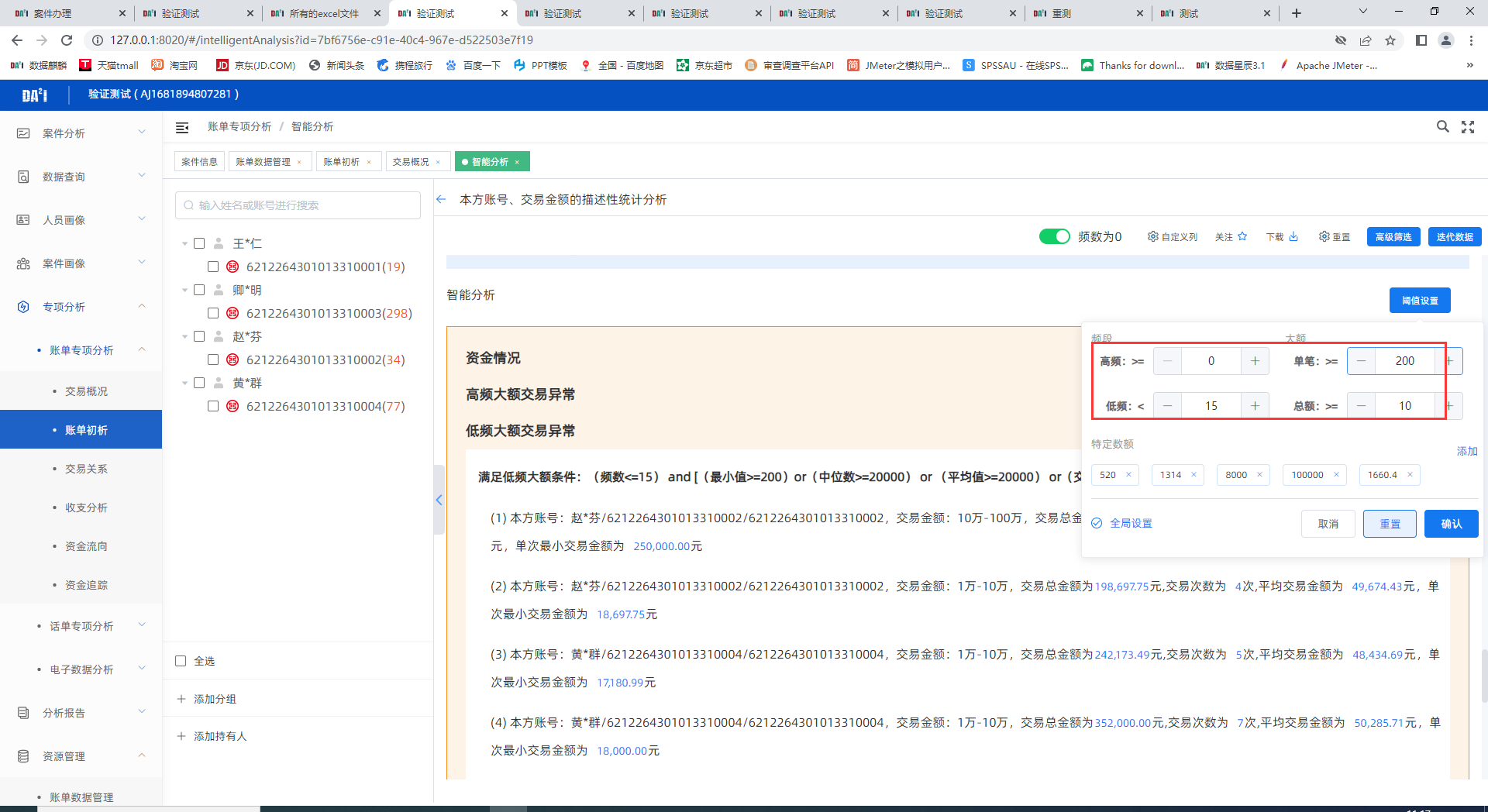This screenshot has width=1488, height=812.
Task: Open the search magnifier icon
Action: 1442,126
